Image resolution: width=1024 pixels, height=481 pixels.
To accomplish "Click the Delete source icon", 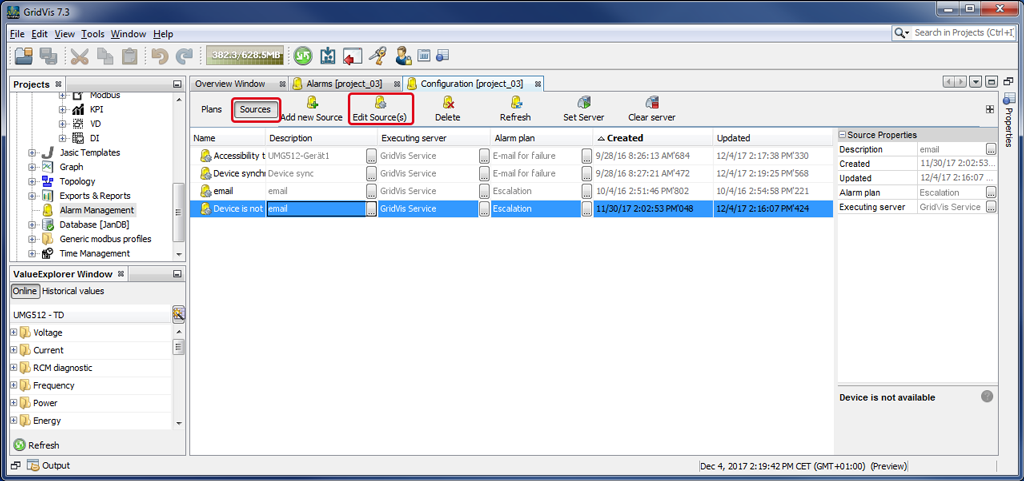I will coord(448,102).
